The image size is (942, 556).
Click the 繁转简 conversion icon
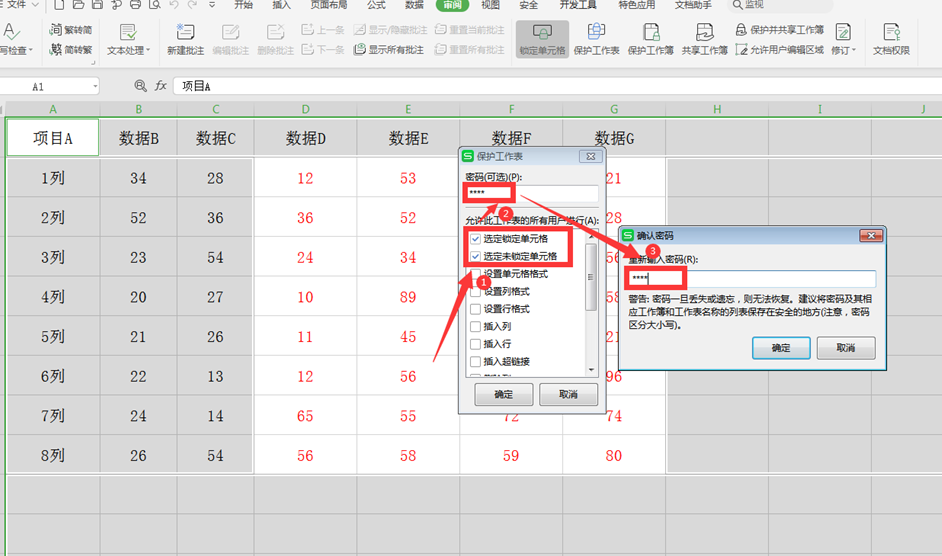[x=56, y=29]
